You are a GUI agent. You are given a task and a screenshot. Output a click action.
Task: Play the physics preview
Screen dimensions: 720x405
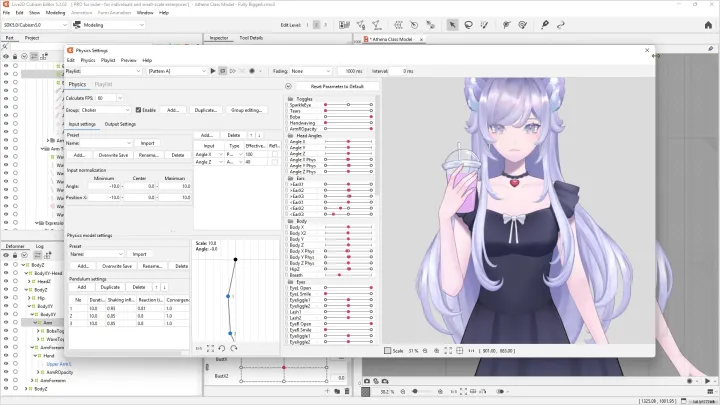pyautogui.click(x=213, y=71)
